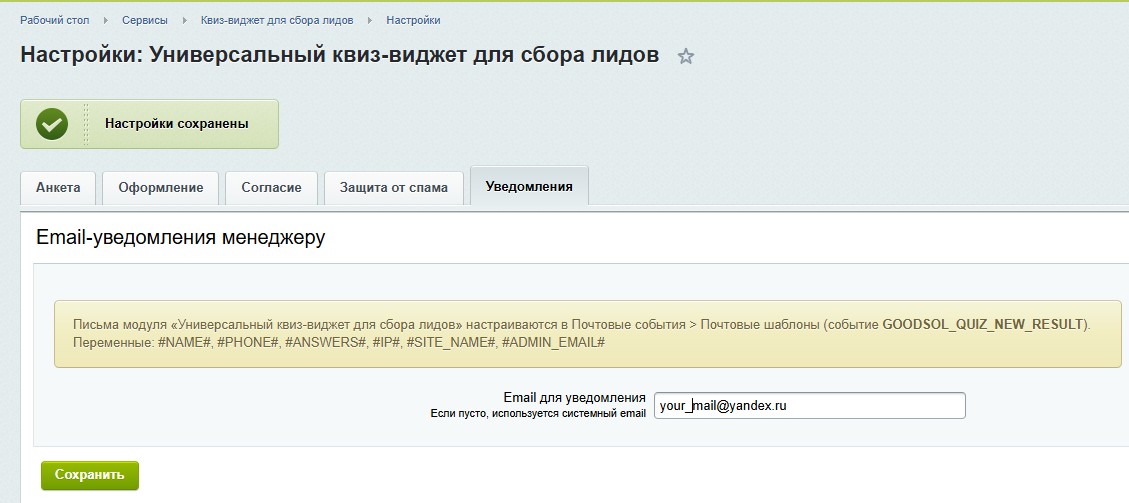Navigate to Рабочий стол breadcrumb
This screenshot has width=1129, height=503.
coord(55,20)
